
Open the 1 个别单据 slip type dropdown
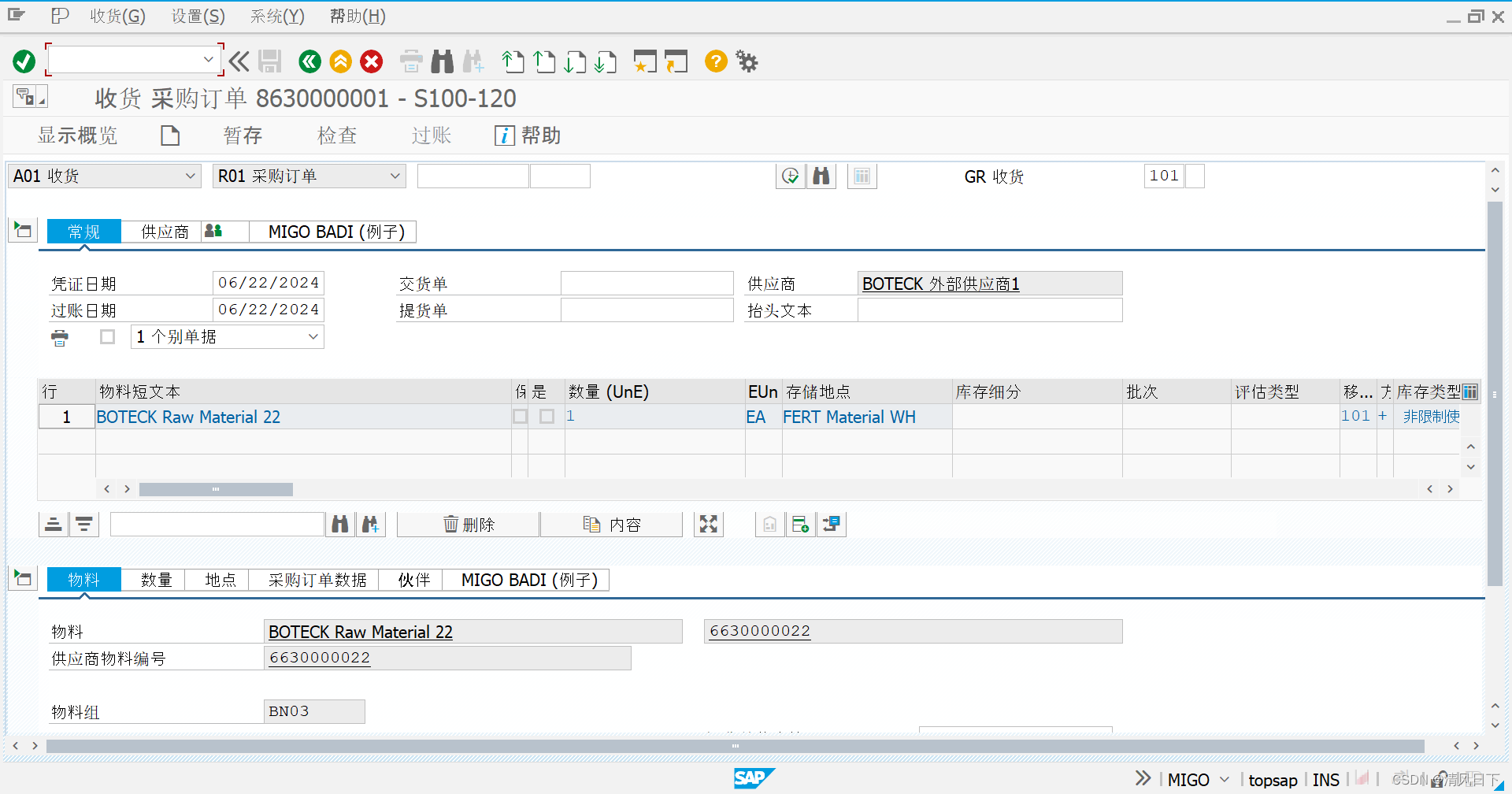(x=313, y=337)
